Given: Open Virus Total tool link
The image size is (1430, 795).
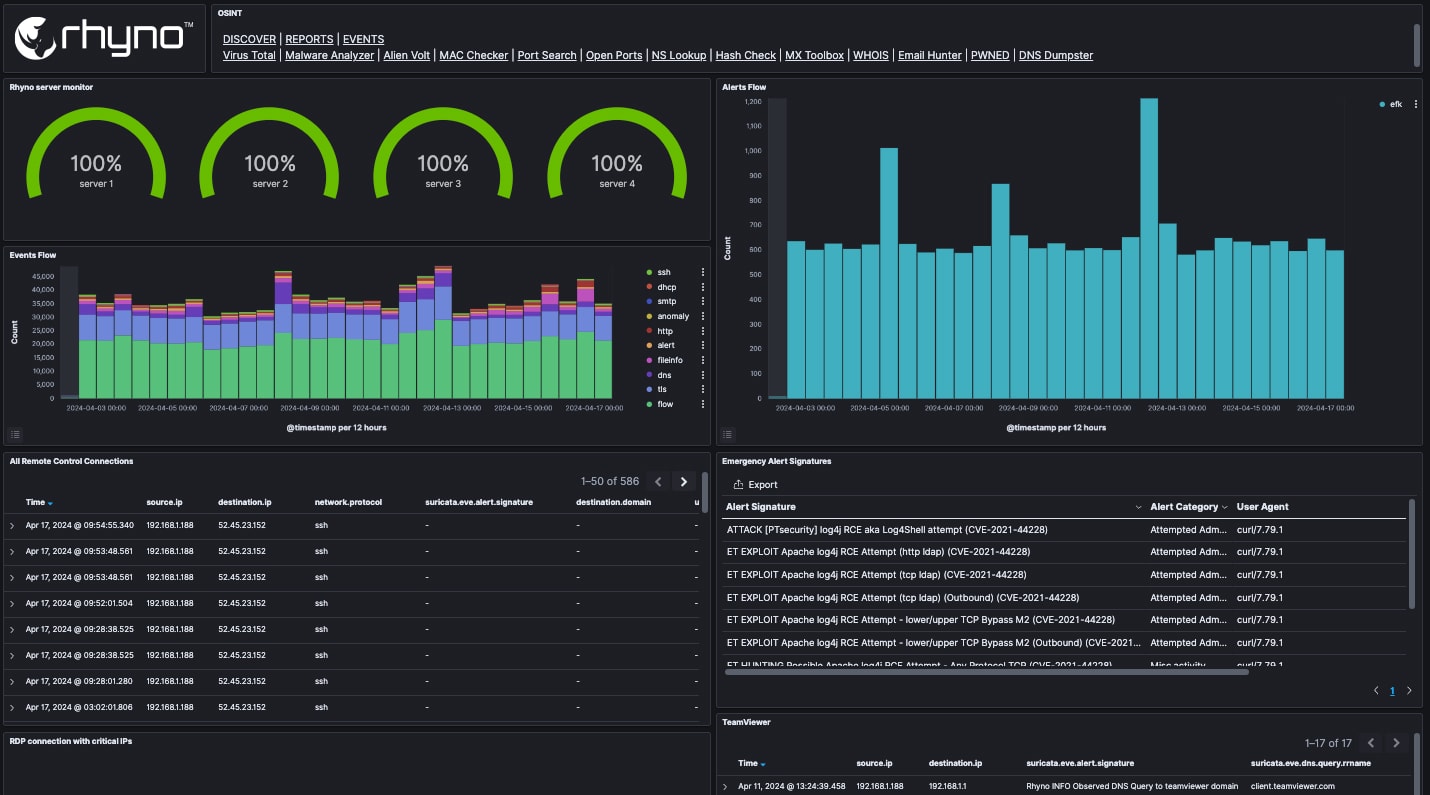Looking at the screenshot, I should click(x=249, y=55).
